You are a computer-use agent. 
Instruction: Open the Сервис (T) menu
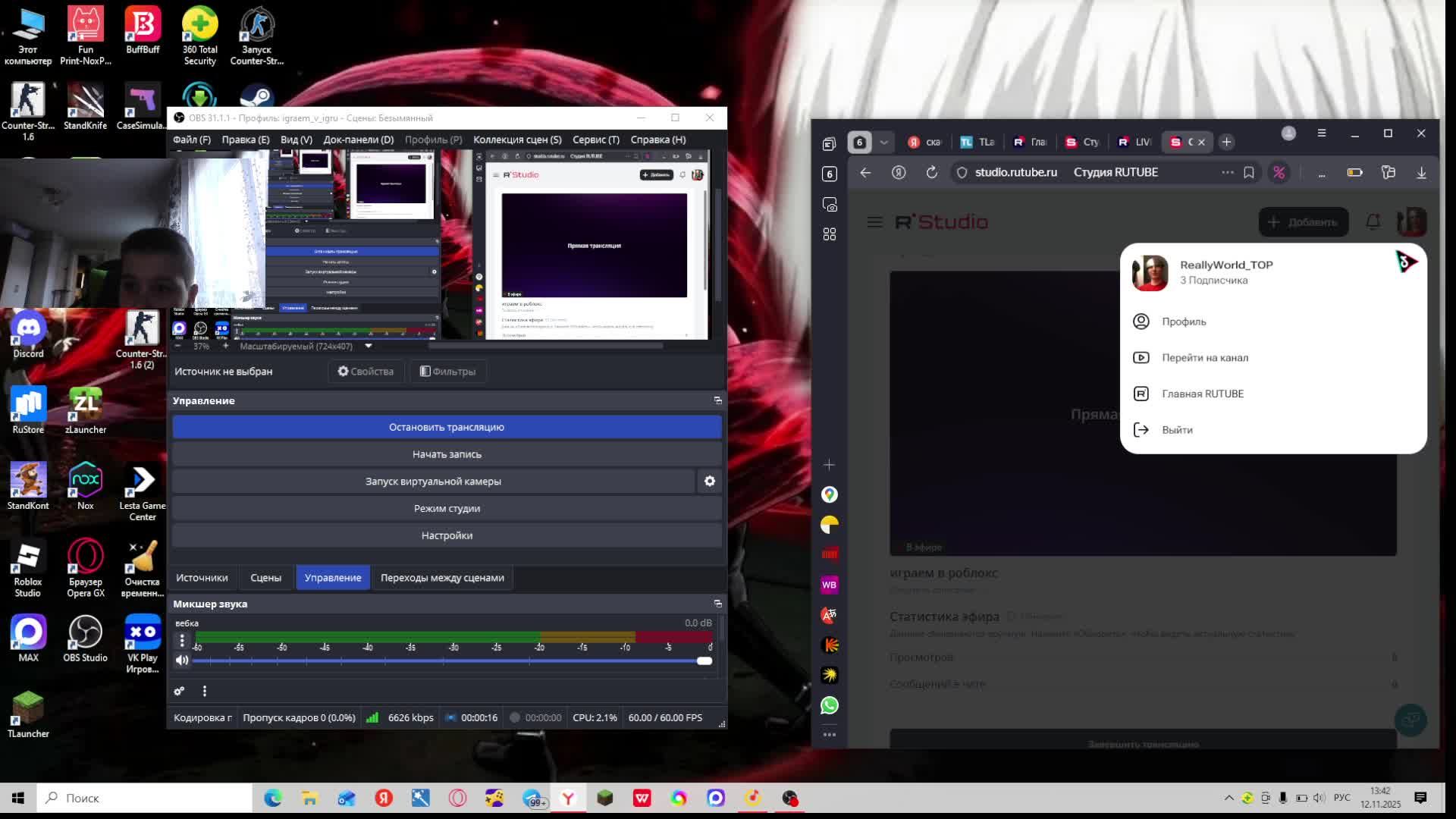point(595,140)
